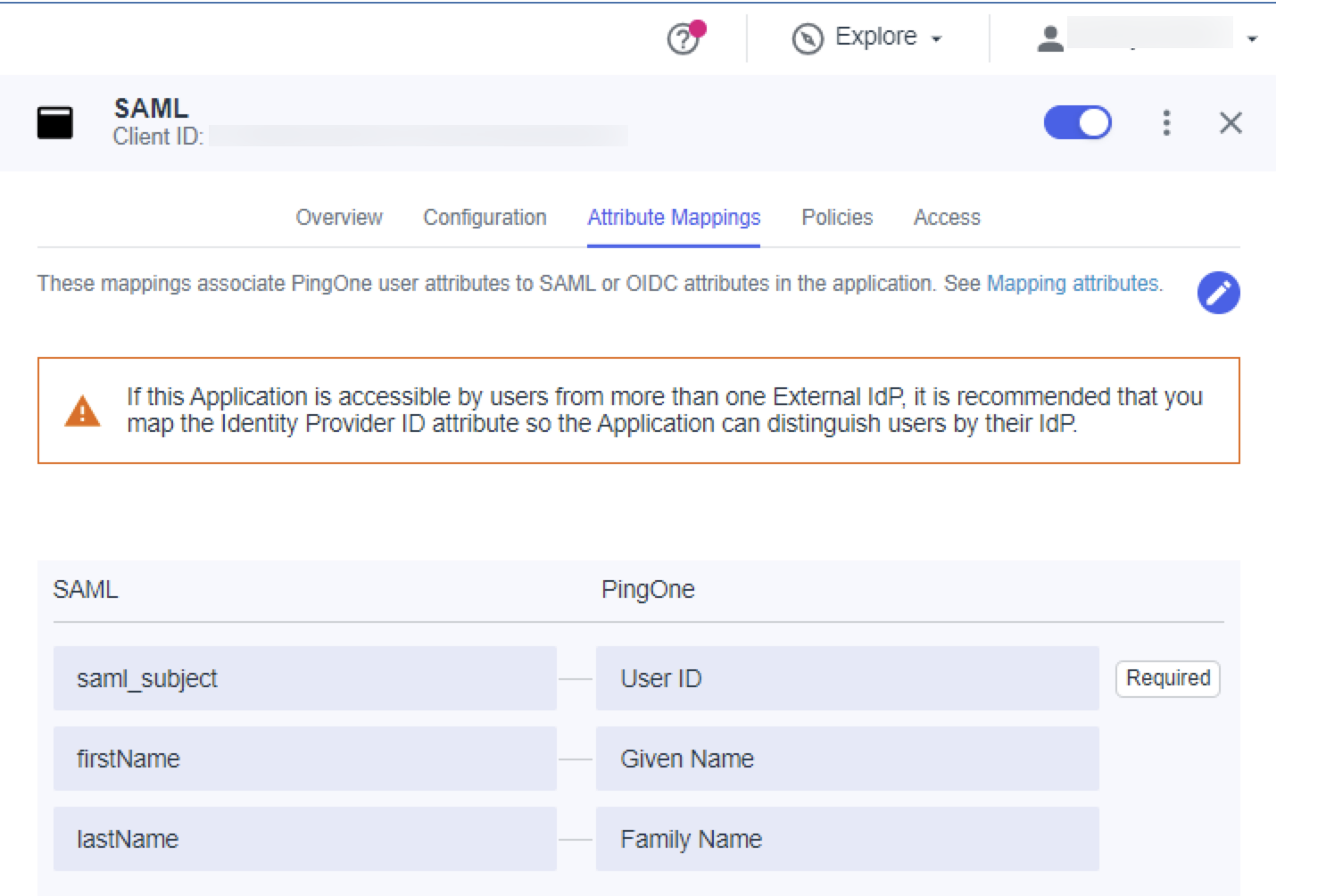Click the Explore menu label
The width and height of the screenshot is (1326, 896).
pyautogui.click(x=875, y=37)
